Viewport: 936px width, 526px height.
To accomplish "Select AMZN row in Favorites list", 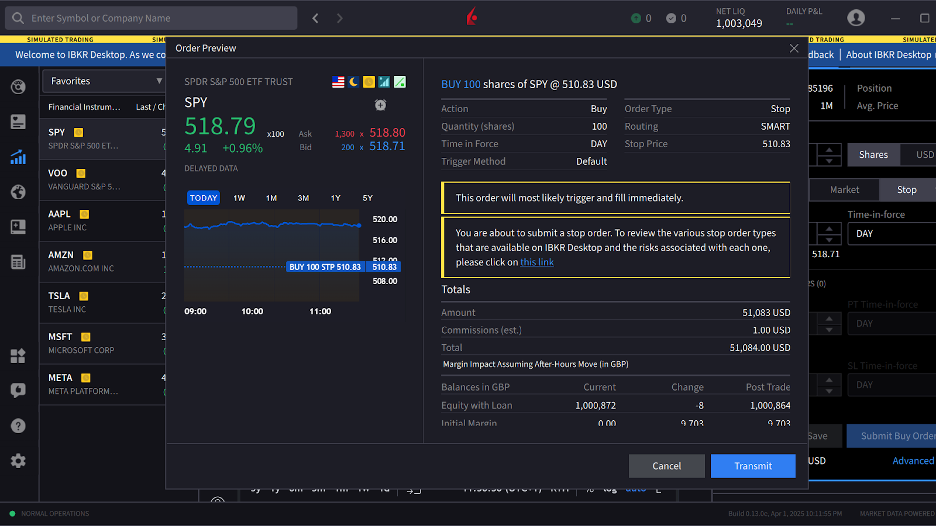I will click(103, 261).
